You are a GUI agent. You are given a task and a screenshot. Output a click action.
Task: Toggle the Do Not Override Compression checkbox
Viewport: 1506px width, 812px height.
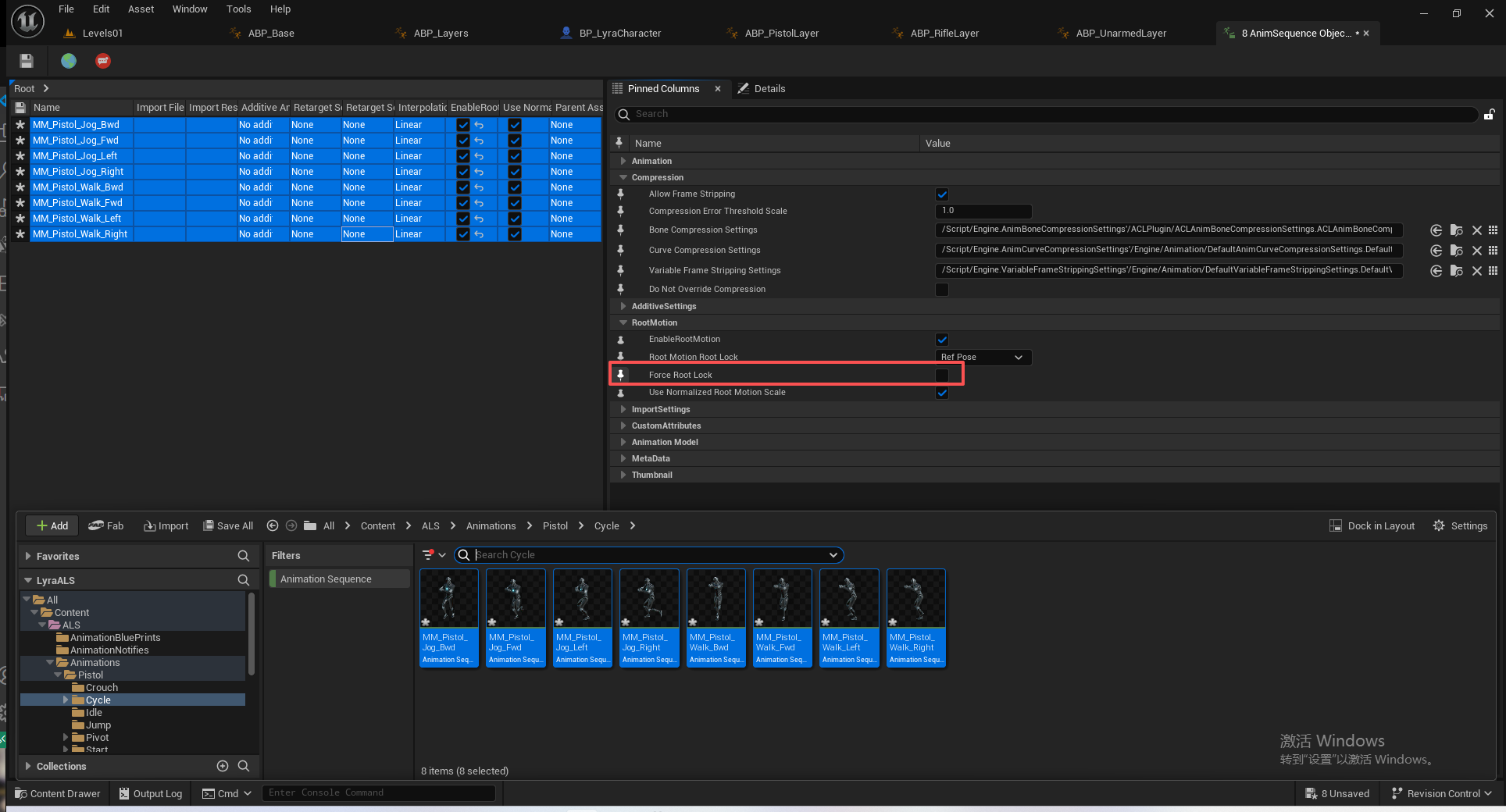[942, 290]
